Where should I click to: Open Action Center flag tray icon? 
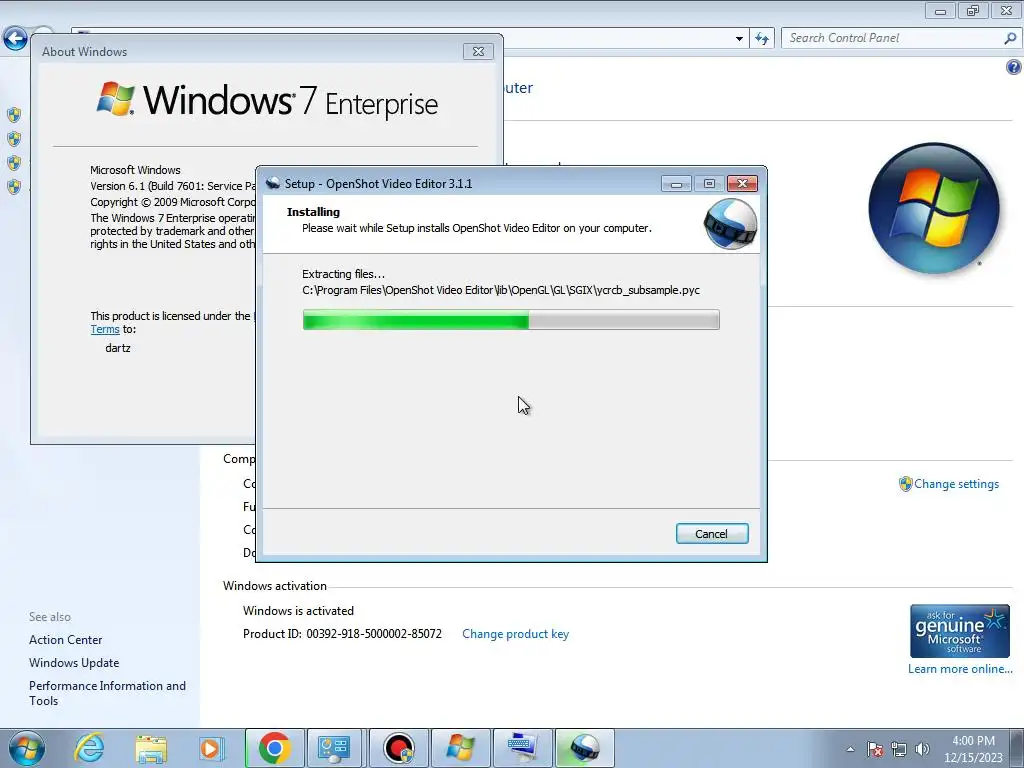tap(875, 749)
